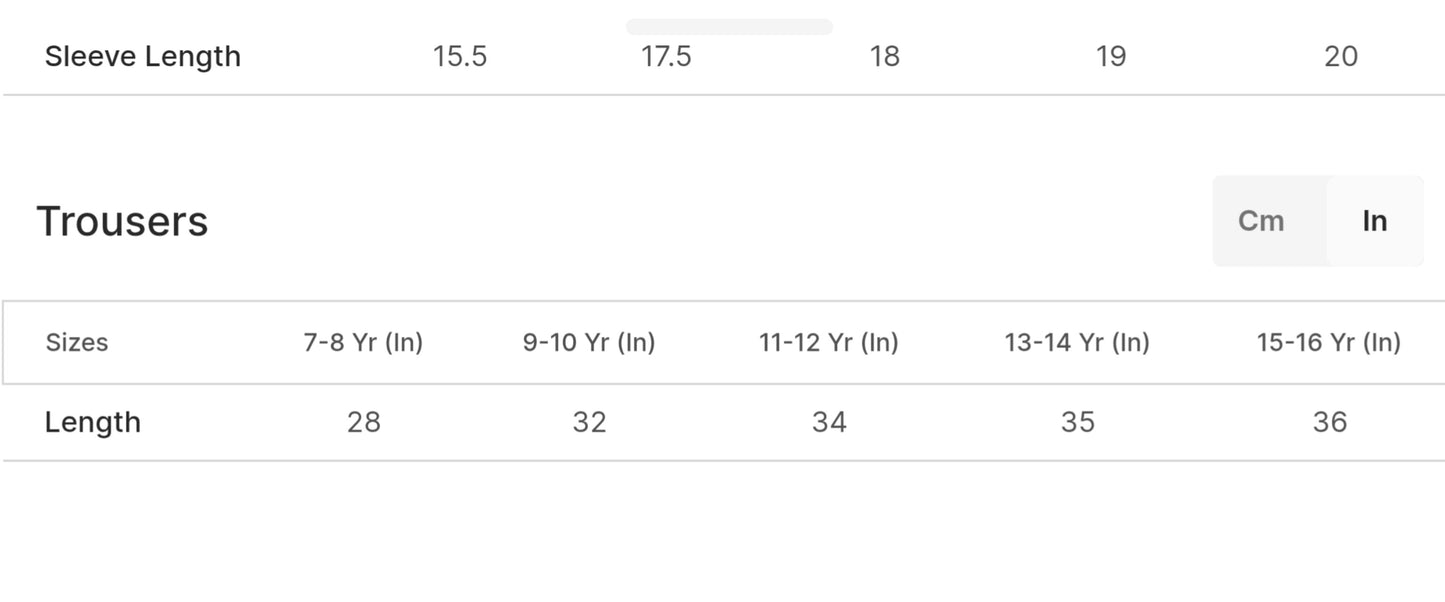Click the sleeve length value 15.5
The image size is (1445, 602).
460,56
